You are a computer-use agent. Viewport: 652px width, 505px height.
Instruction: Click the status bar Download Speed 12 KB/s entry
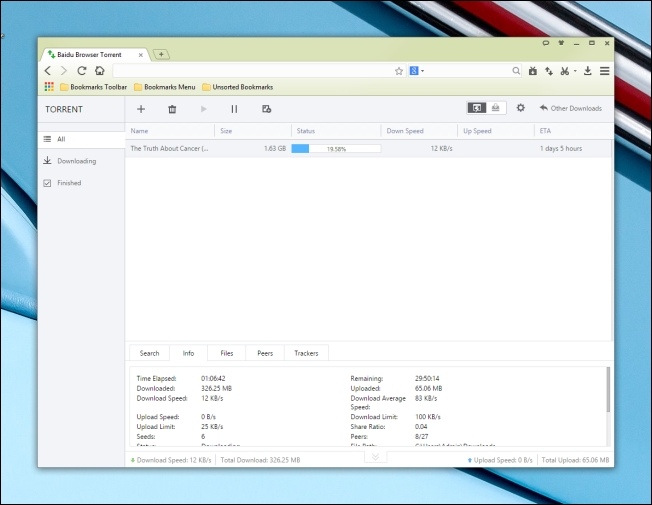(171, 460)
